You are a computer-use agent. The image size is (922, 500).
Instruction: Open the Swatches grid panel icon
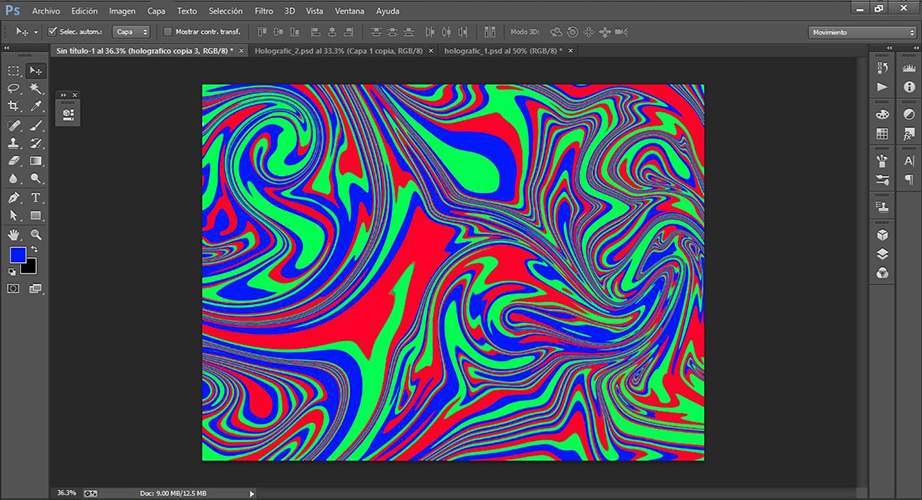(x=882, y=134)
